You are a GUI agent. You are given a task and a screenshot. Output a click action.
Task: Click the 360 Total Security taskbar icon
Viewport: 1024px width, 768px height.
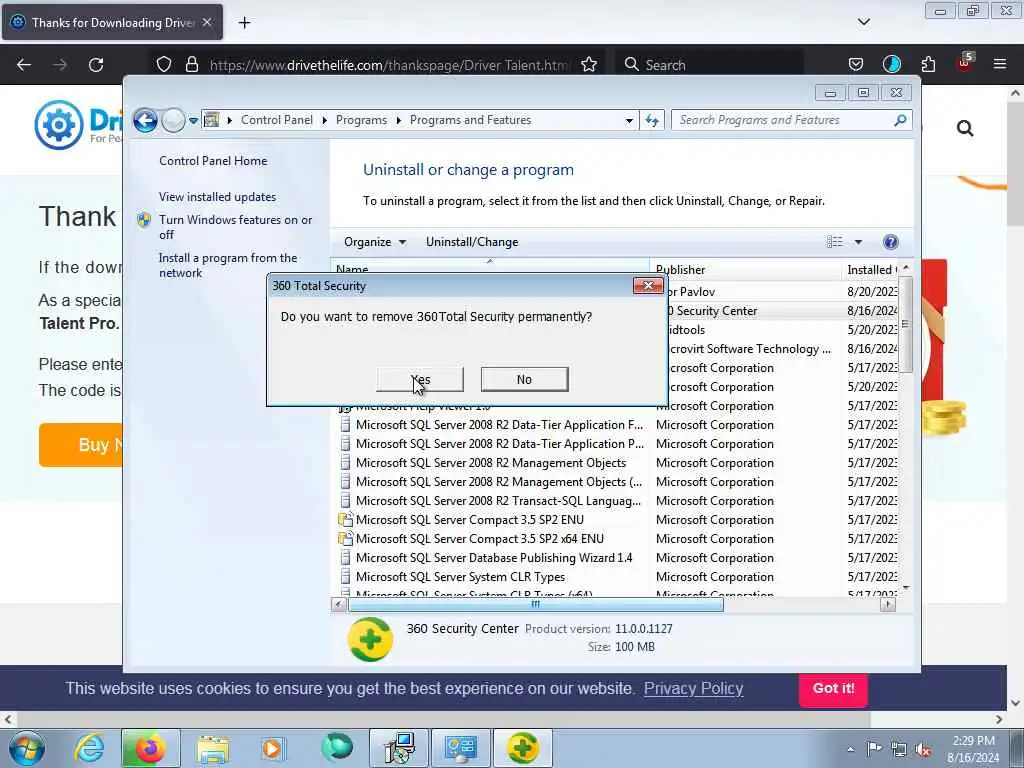pos(522,748)
